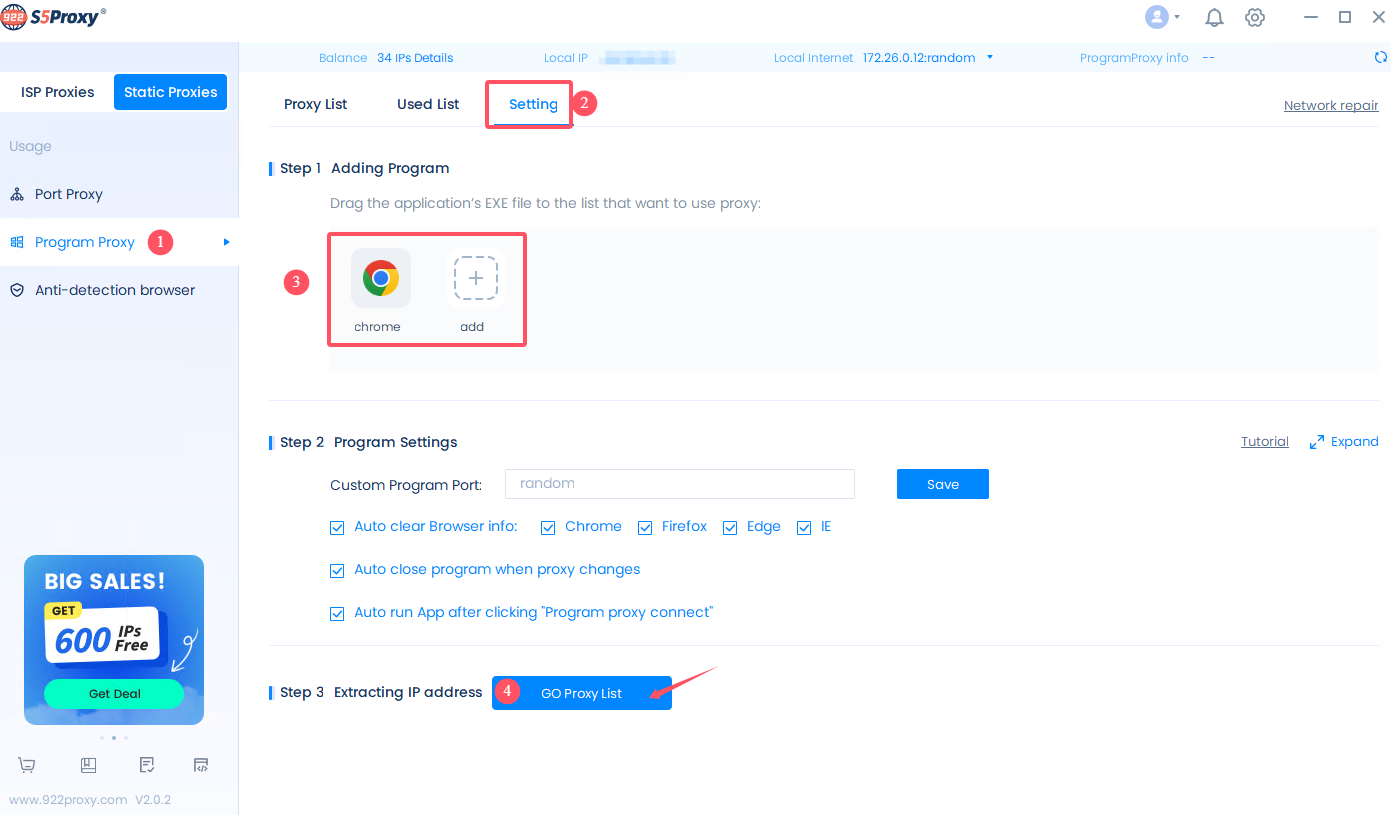Screen dimensions: 1391x815
Task: Click the shopping cart icon in sidebar footer
Action: [x=27, y=765]
